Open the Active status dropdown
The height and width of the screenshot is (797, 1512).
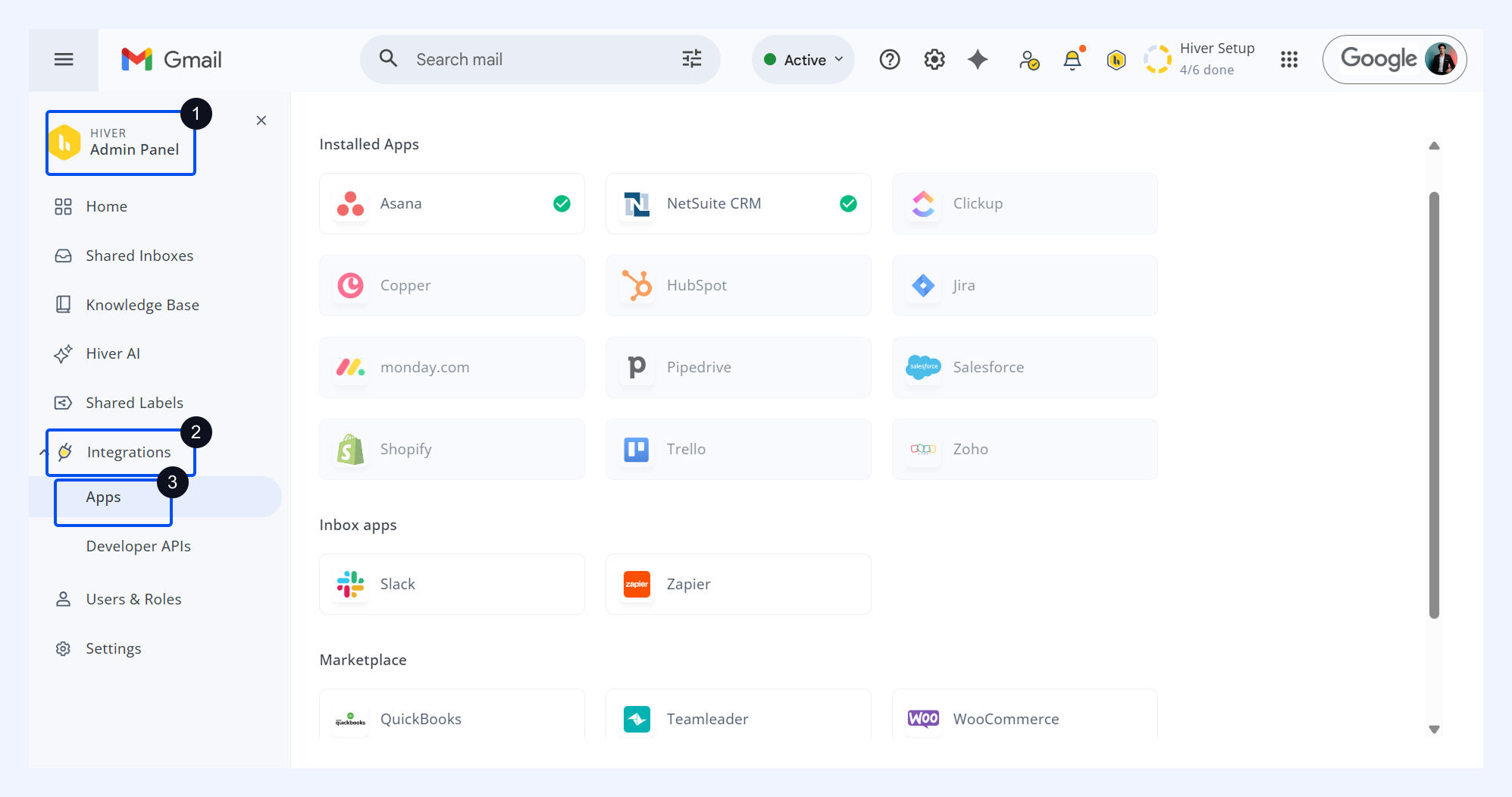803,59
